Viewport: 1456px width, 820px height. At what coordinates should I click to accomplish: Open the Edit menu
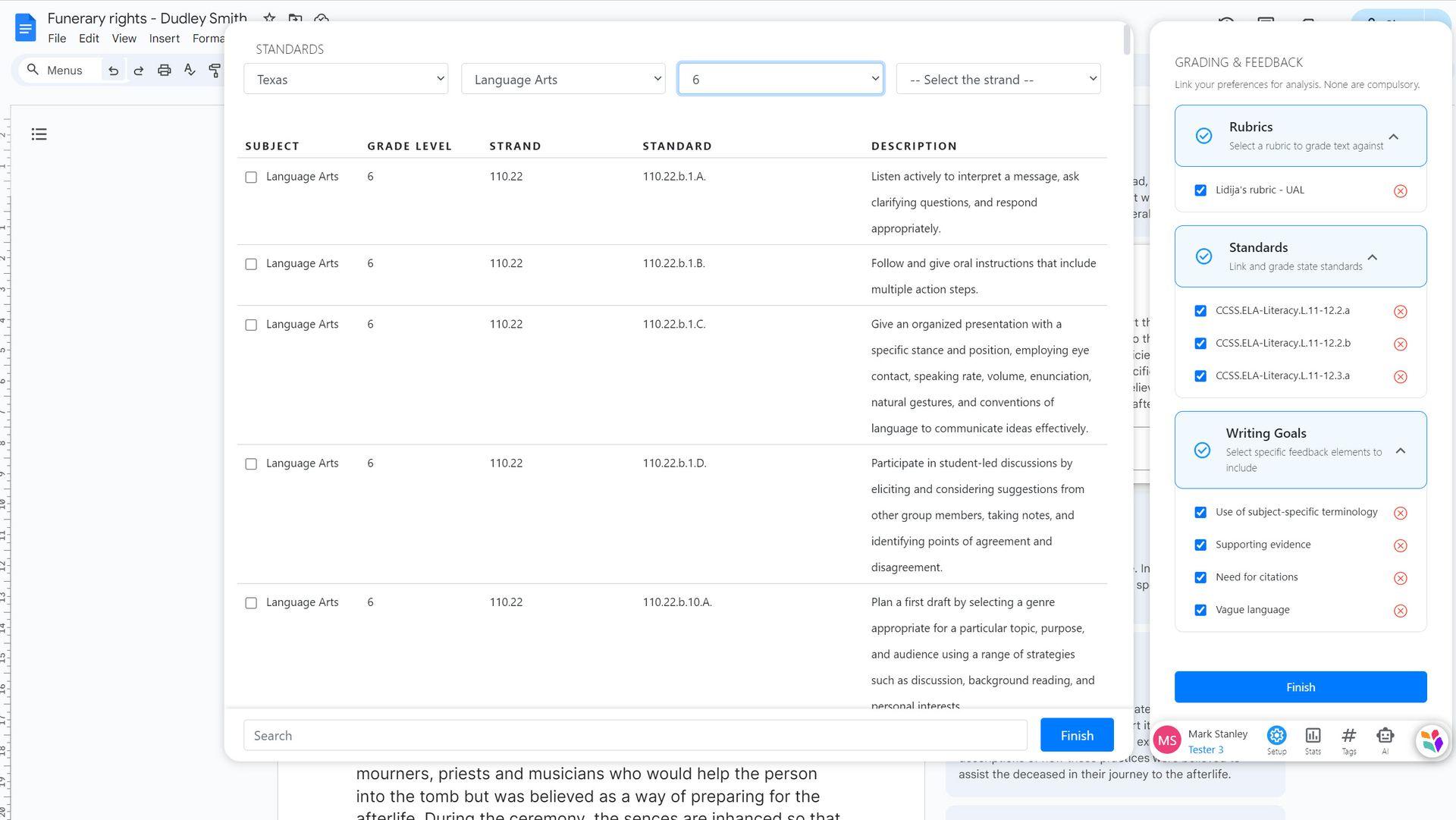click(89, 39)
